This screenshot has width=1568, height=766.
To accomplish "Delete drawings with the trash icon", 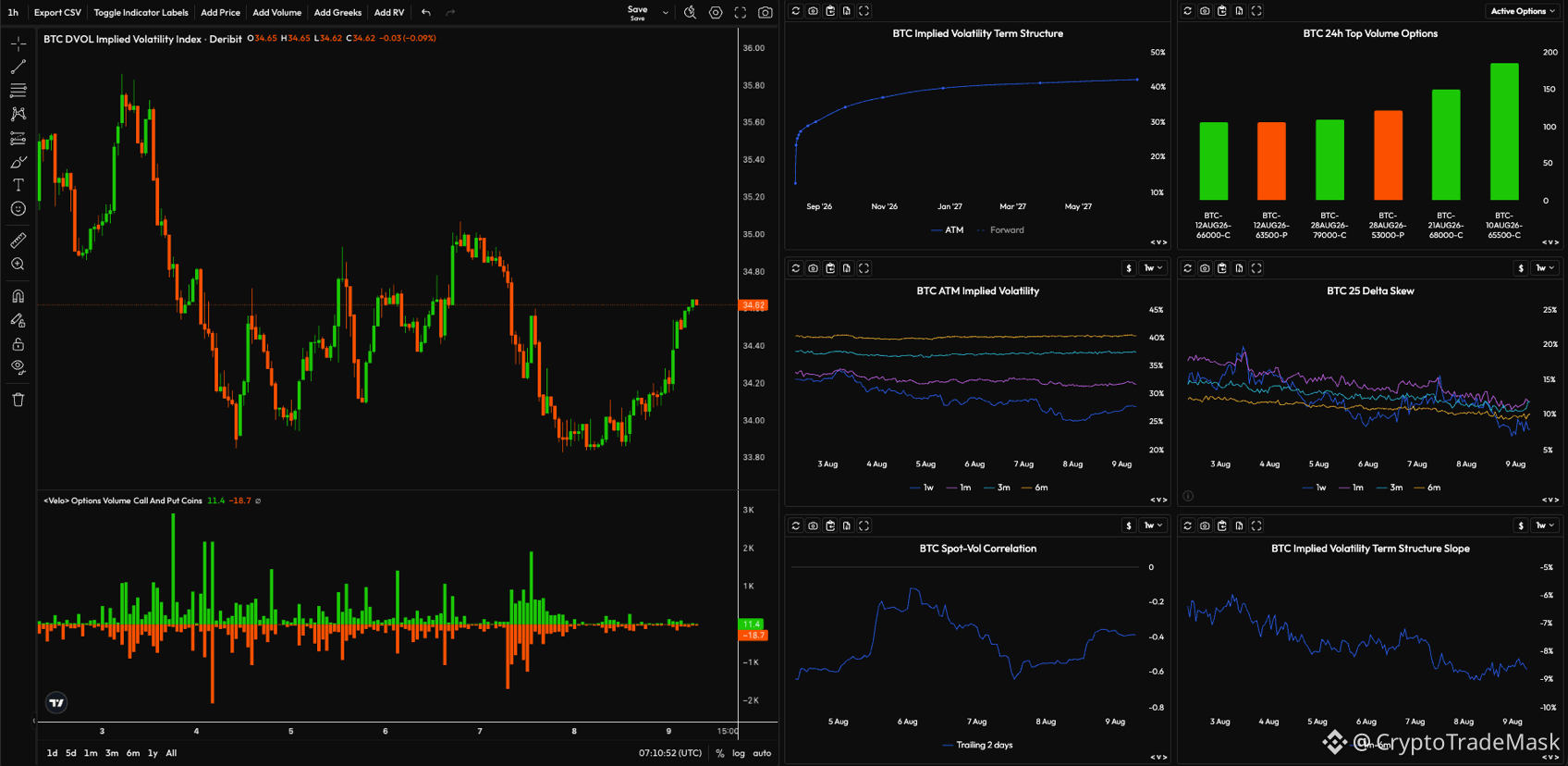I will [x=18, y=400].
